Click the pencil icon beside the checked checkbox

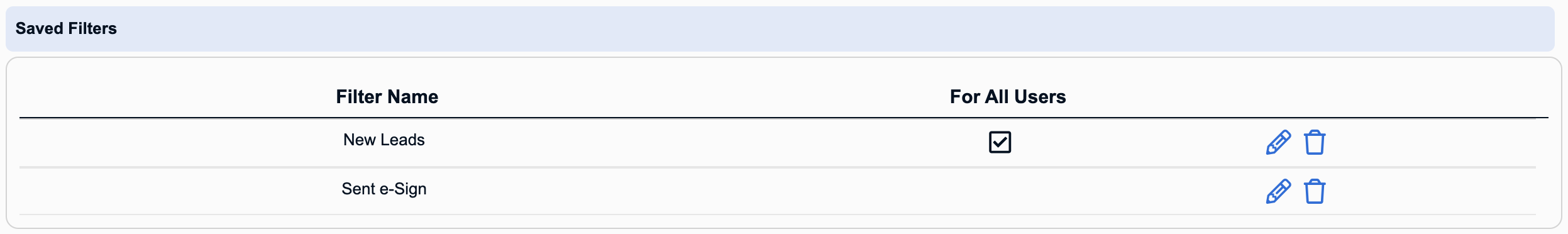tap(1278, 142)
